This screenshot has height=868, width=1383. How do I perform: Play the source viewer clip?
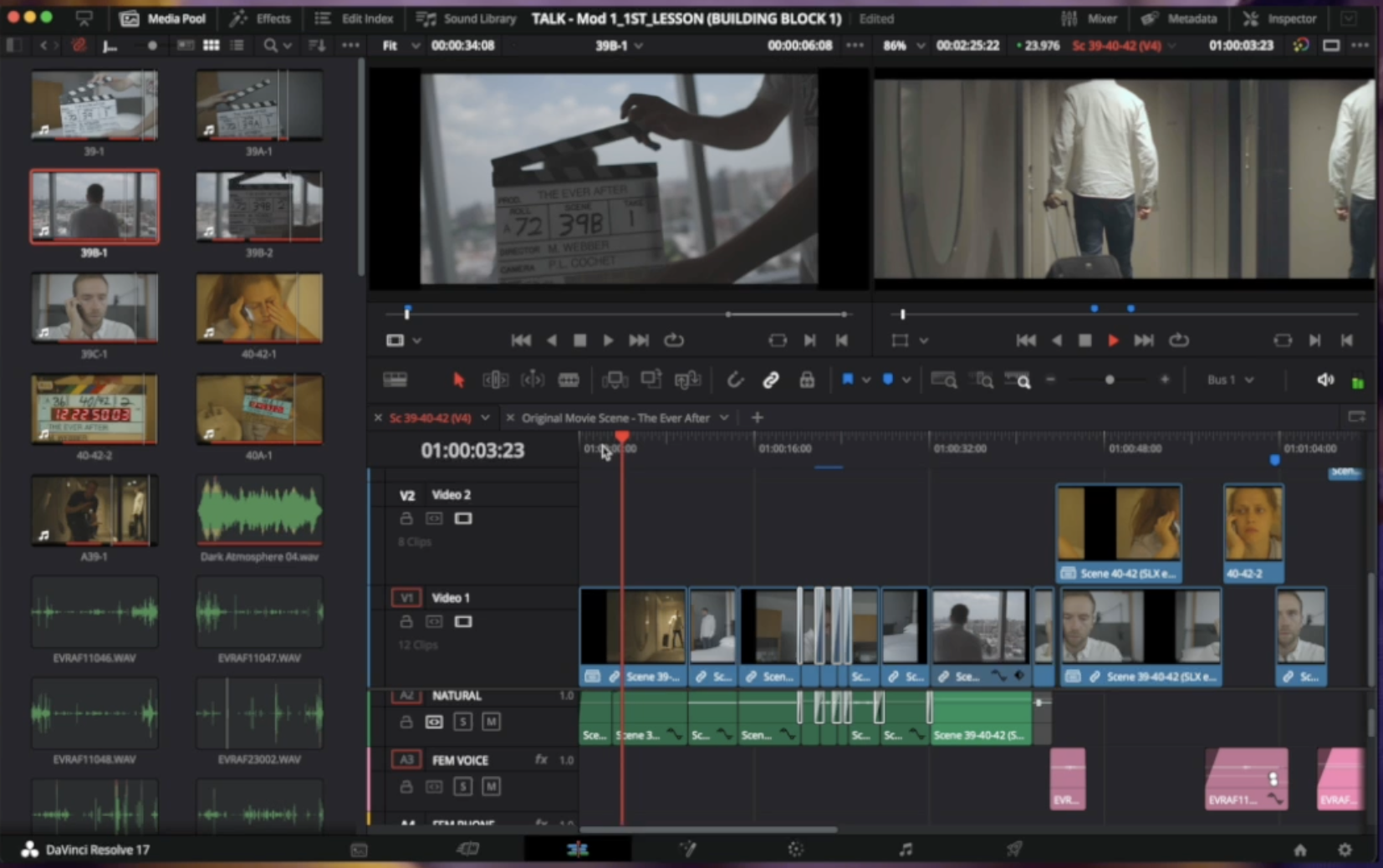608,340
